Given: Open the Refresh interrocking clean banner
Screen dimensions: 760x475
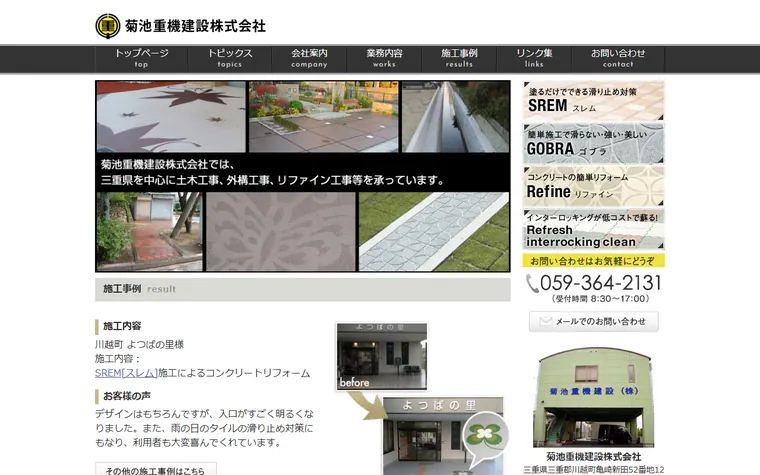Looking at the screenshot, I should 593,229.
